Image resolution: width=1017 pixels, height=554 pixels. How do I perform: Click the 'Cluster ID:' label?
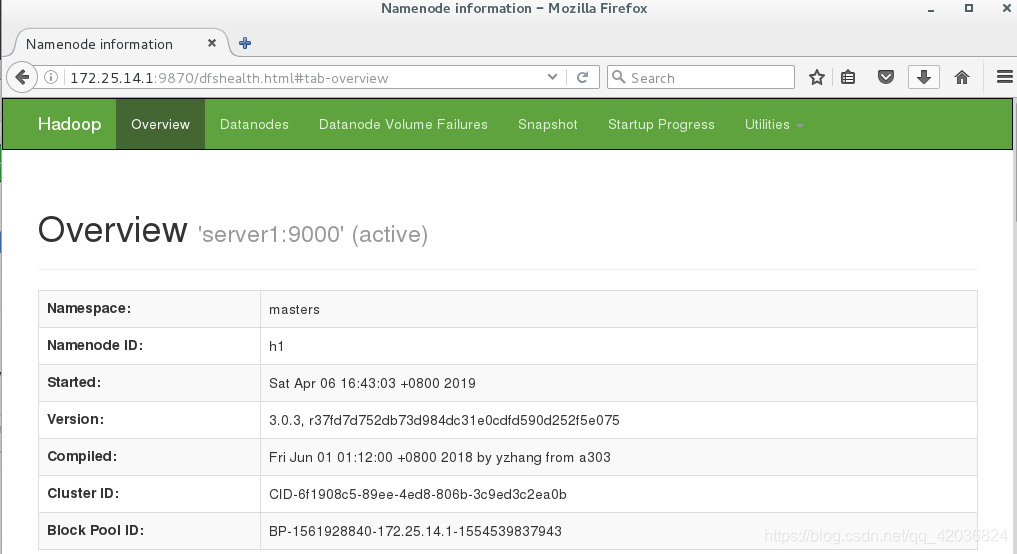click(83, 493)
